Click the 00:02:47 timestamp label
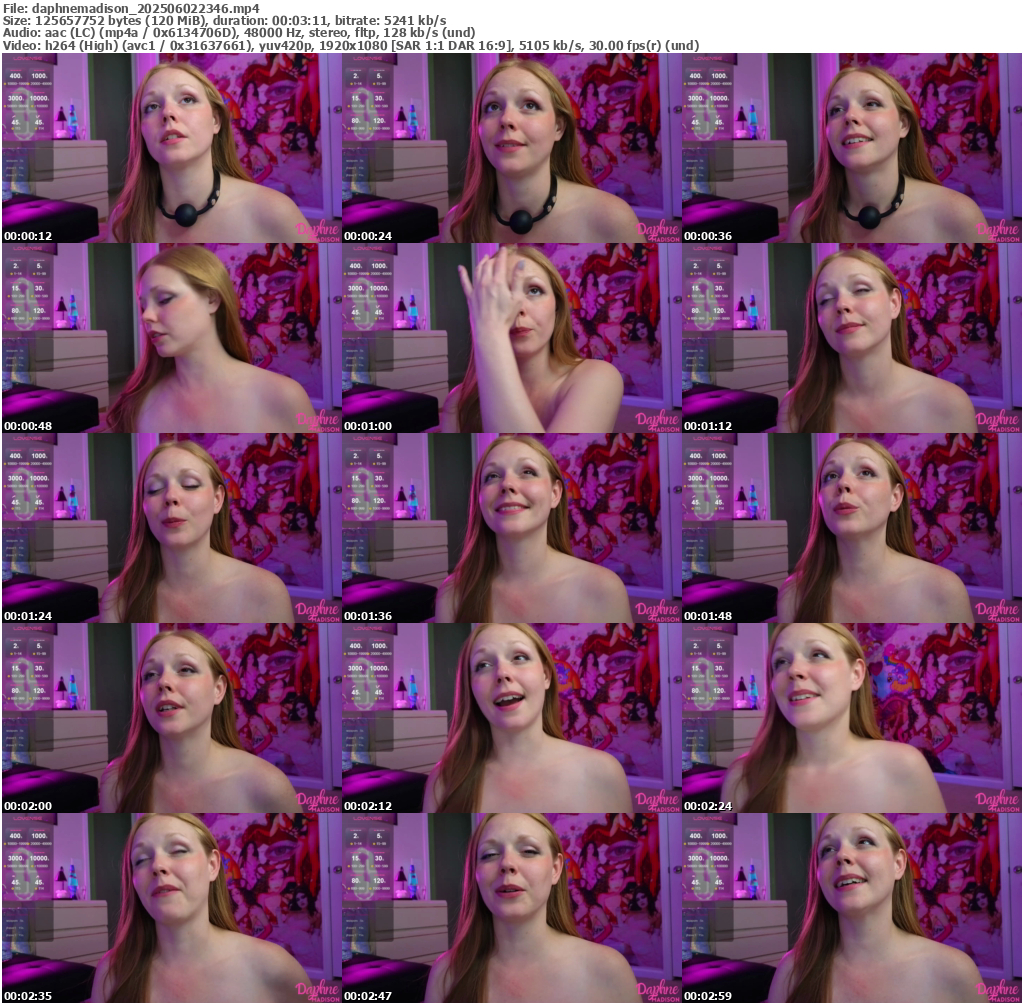This screenshot has height=1003, width=1024. 368,995
